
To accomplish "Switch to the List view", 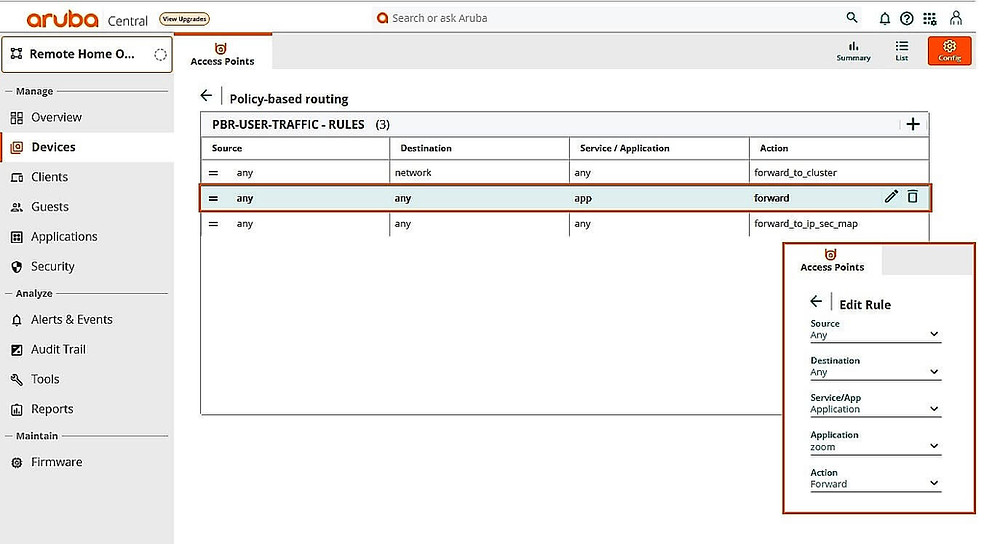I will [x=901, y=51].
